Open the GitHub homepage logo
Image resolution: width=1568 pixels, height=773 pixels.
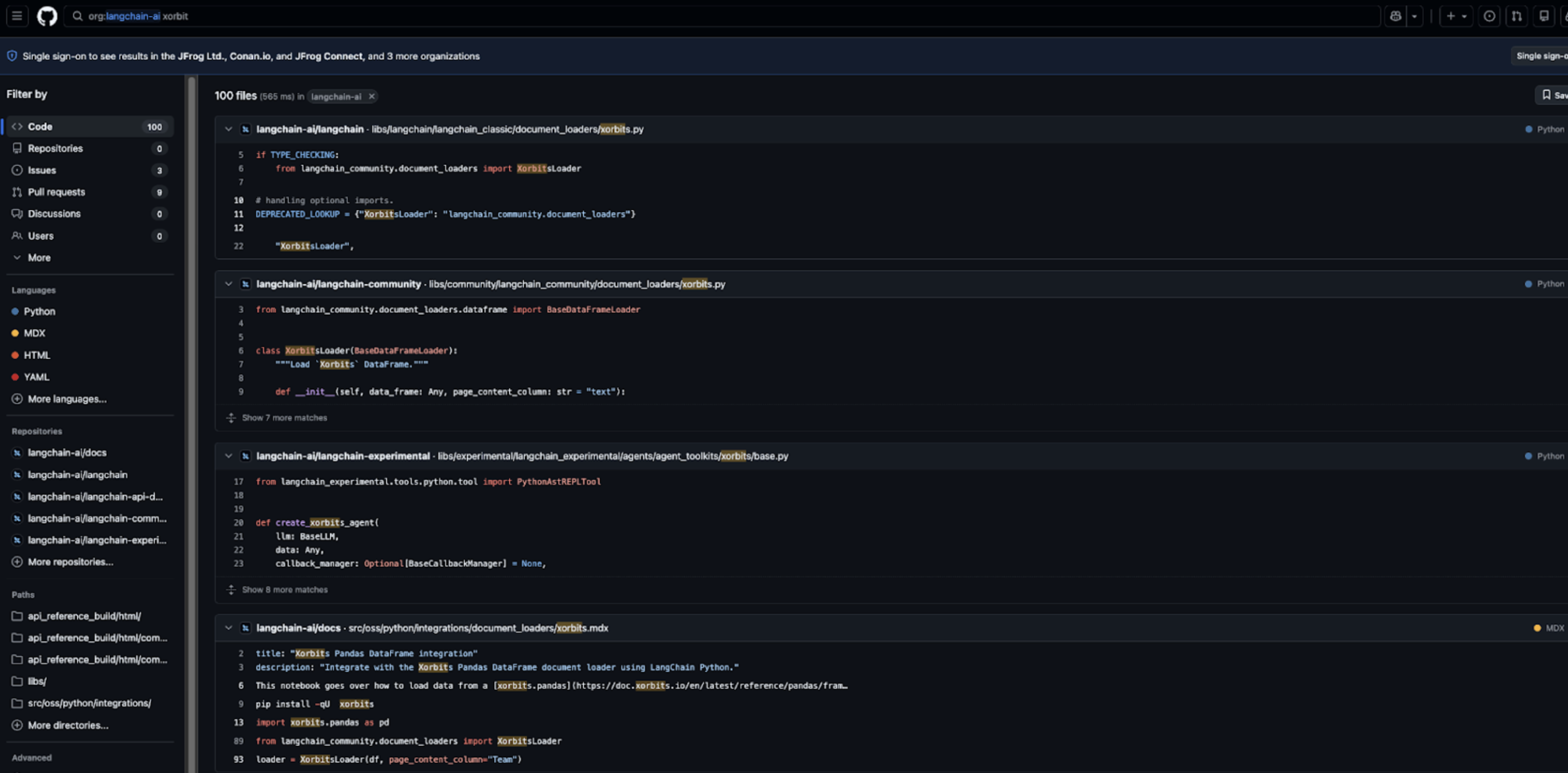tap(47, 16)
